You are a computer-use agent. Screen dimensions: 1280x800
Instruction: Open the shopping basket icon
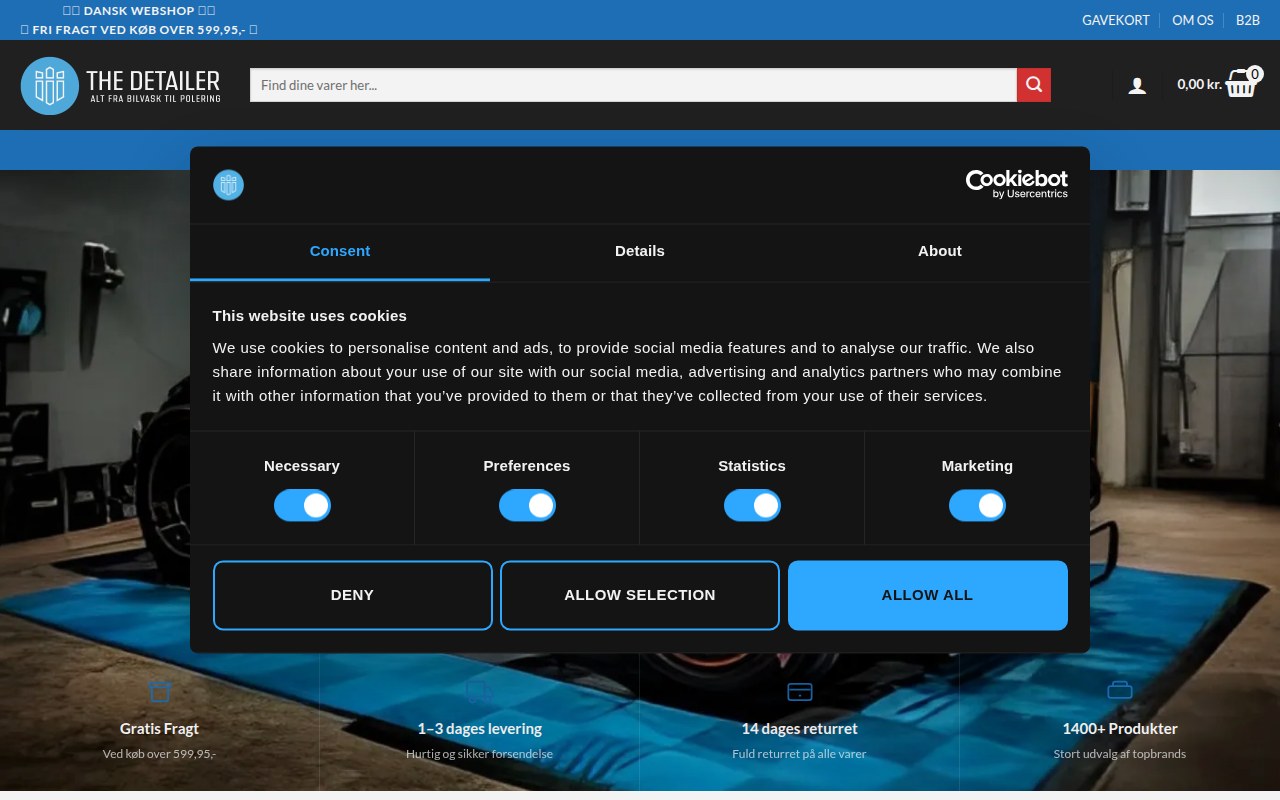pyautogui.click(x=1240, y=83)
